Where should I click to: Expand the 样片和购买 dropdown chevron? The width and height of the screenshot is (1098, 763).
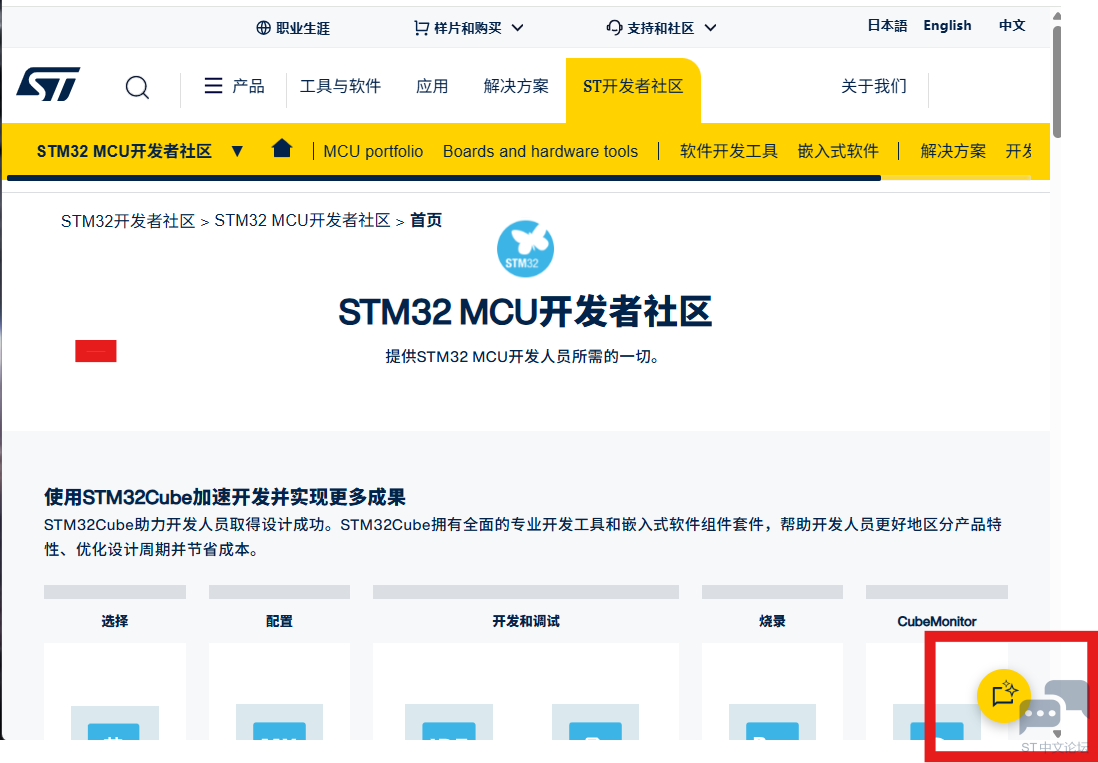click(x=517, y=28)
